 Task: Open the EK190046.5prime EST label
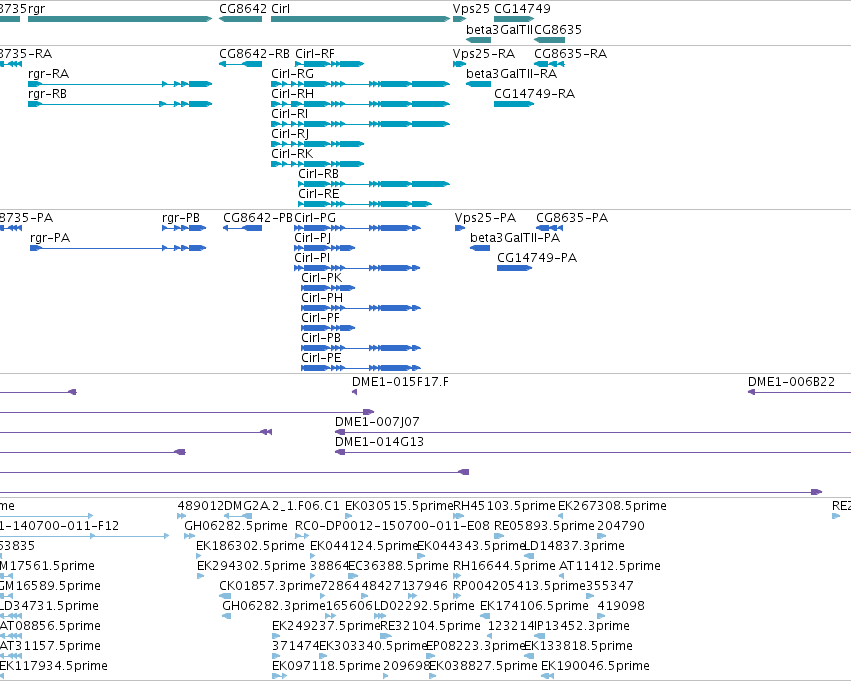pyautogui.click(x=595, y=666)
